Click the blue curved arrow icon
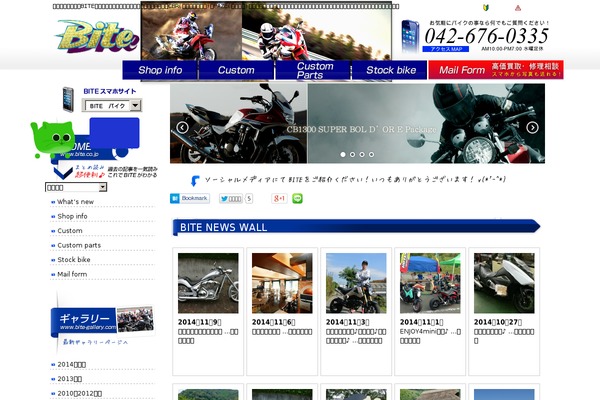This screenshot has height=400, width=600. (x=195, y=181)
